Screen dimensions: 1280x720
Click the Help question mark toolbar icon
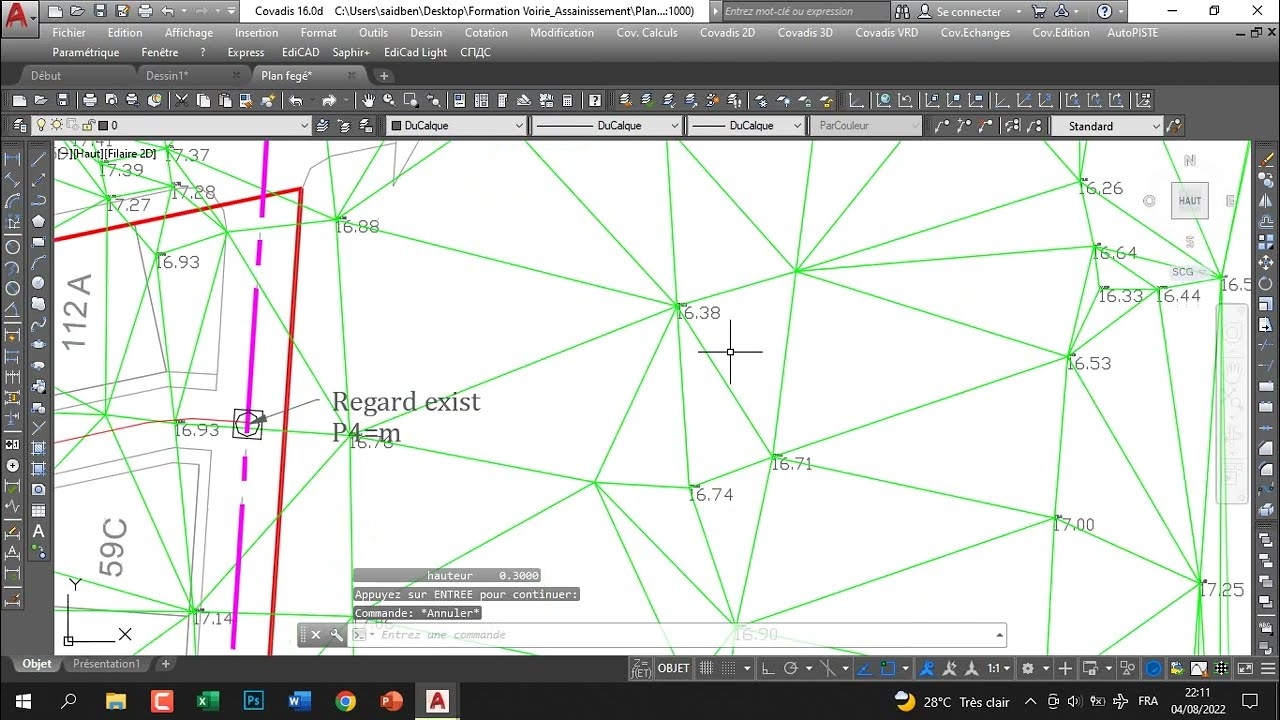point(595,100)
